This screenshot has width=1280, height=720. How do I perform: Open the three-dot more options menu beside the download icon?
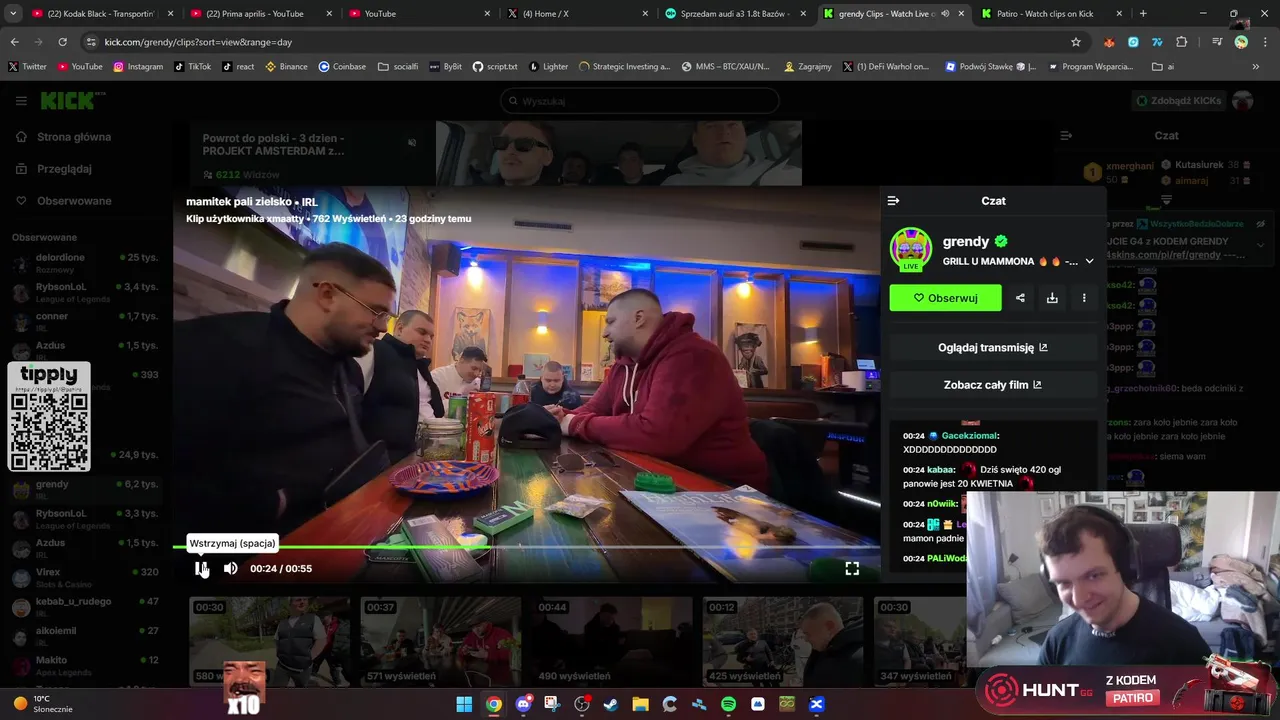tap(1084, 298)
